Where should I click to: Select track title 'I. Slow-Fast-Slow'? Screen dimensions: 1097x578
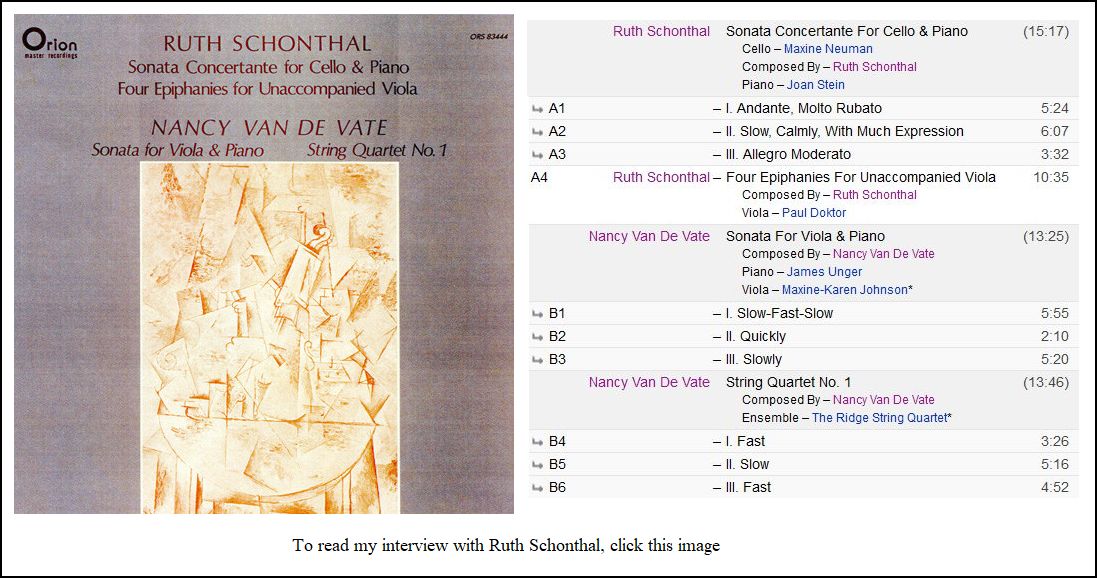point(779,313)
